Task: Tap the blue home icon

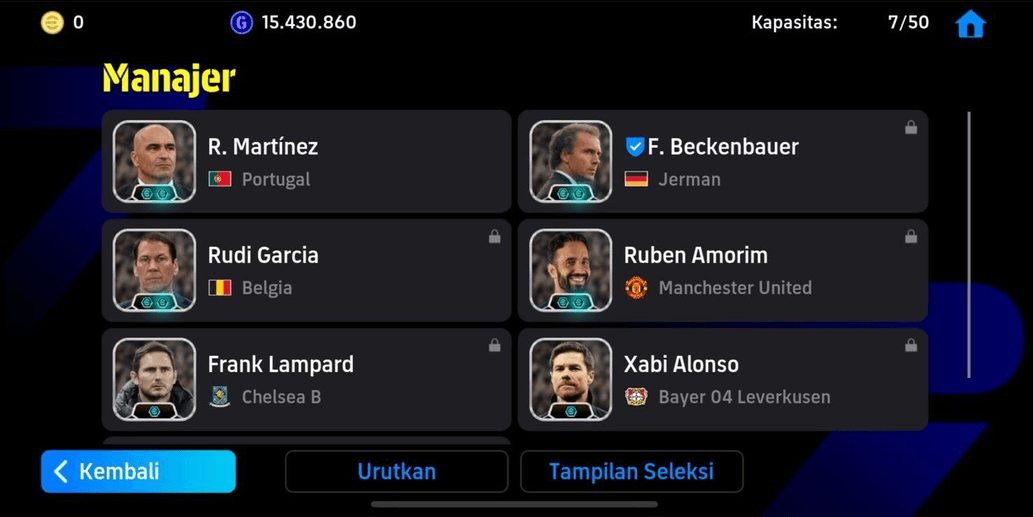Action: pyautogui.click(x=970, y=24)
